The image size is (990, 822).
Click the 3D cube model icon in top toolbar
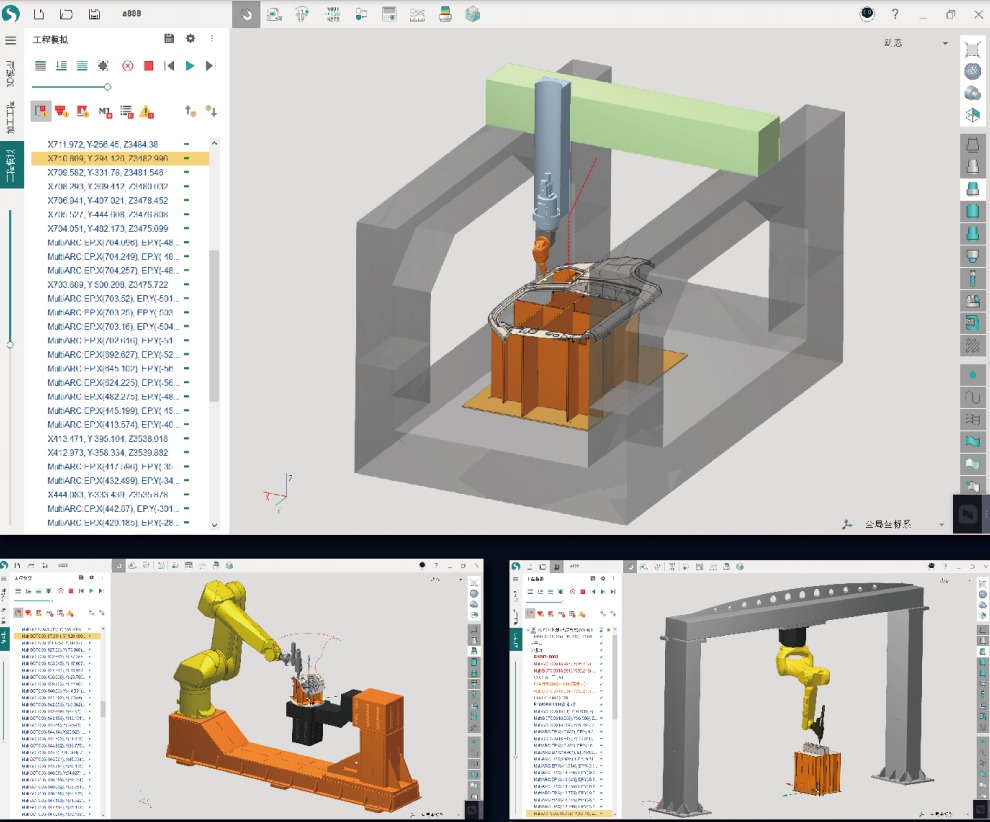point(473,13)
